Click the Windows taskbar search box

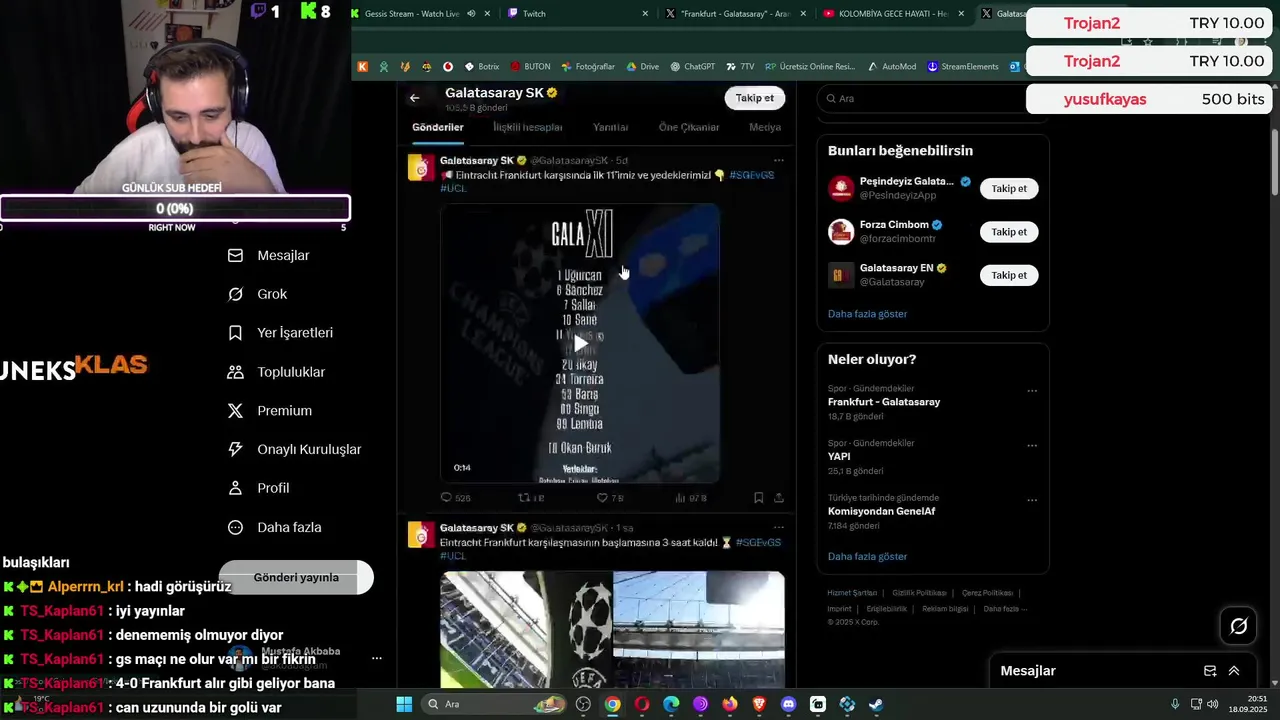click(494, 704)
